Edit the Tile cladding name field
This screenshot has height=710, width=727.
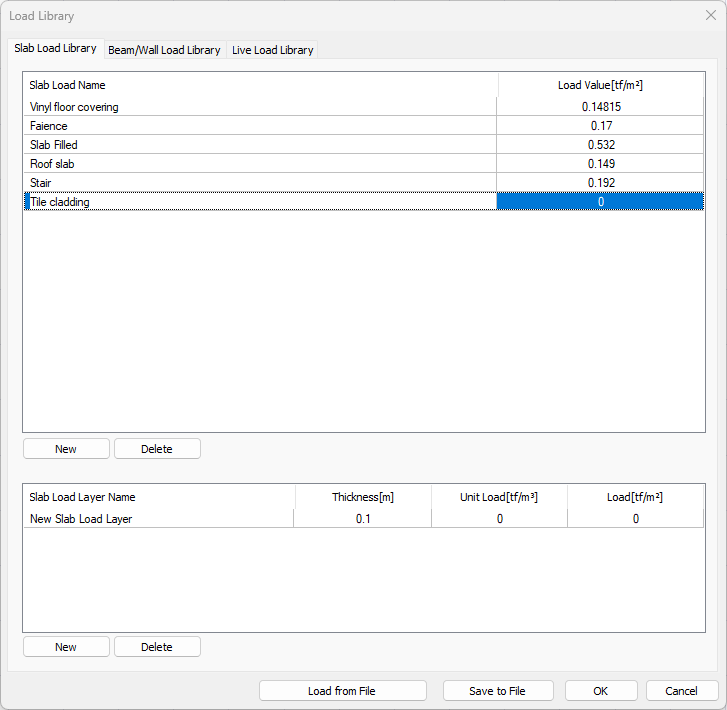point(259,202)
